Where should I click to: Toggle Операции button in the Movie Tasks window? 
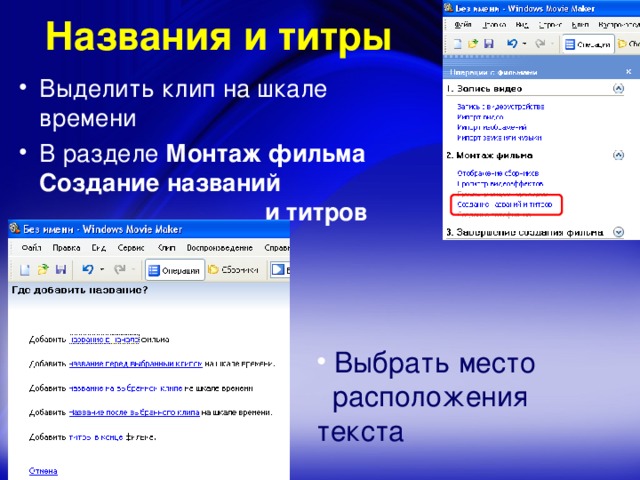click(x=588, y=44)
